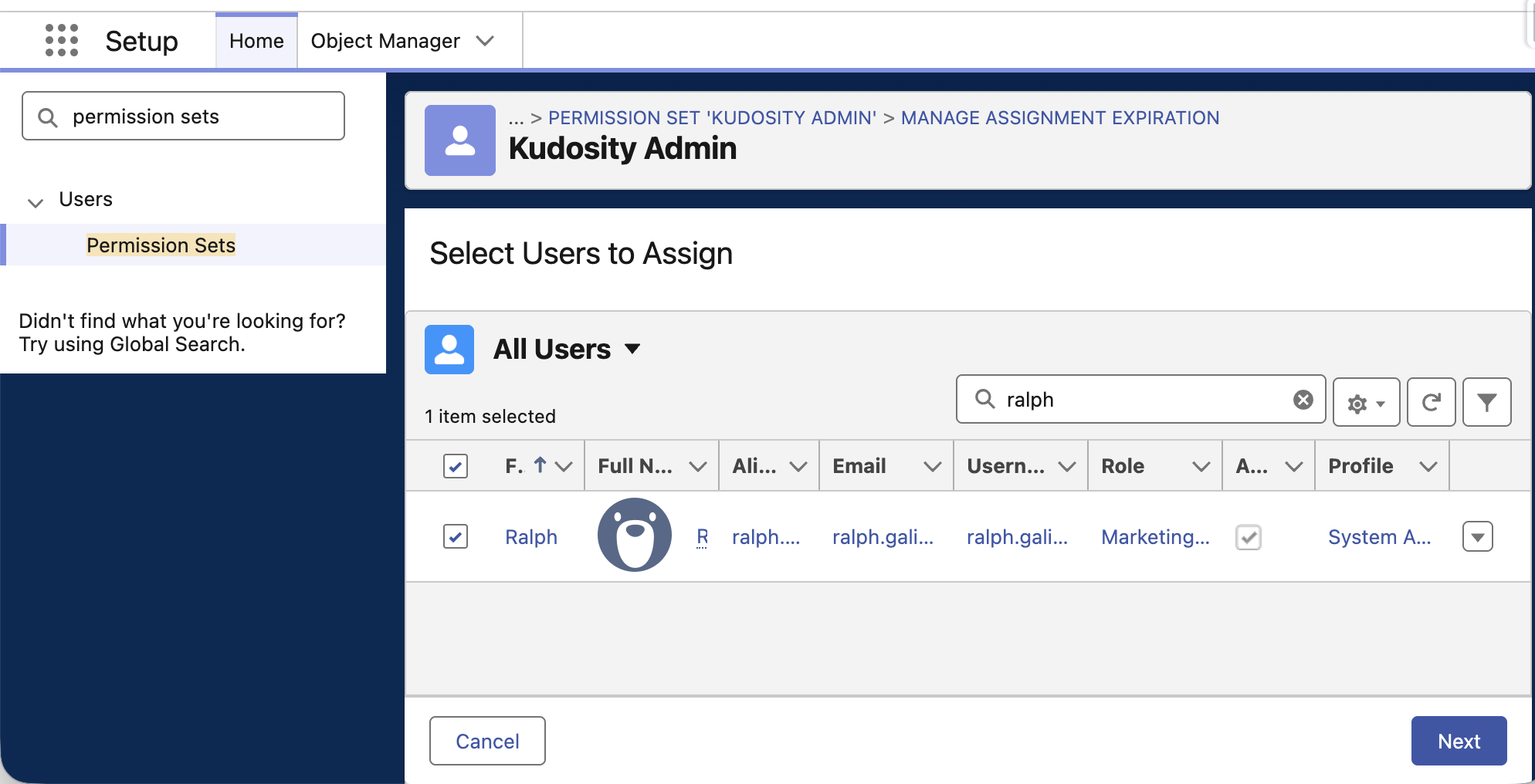Cancel the user assignment
1535x784 pixels.
pyautogui.click(x=487, y=741)
